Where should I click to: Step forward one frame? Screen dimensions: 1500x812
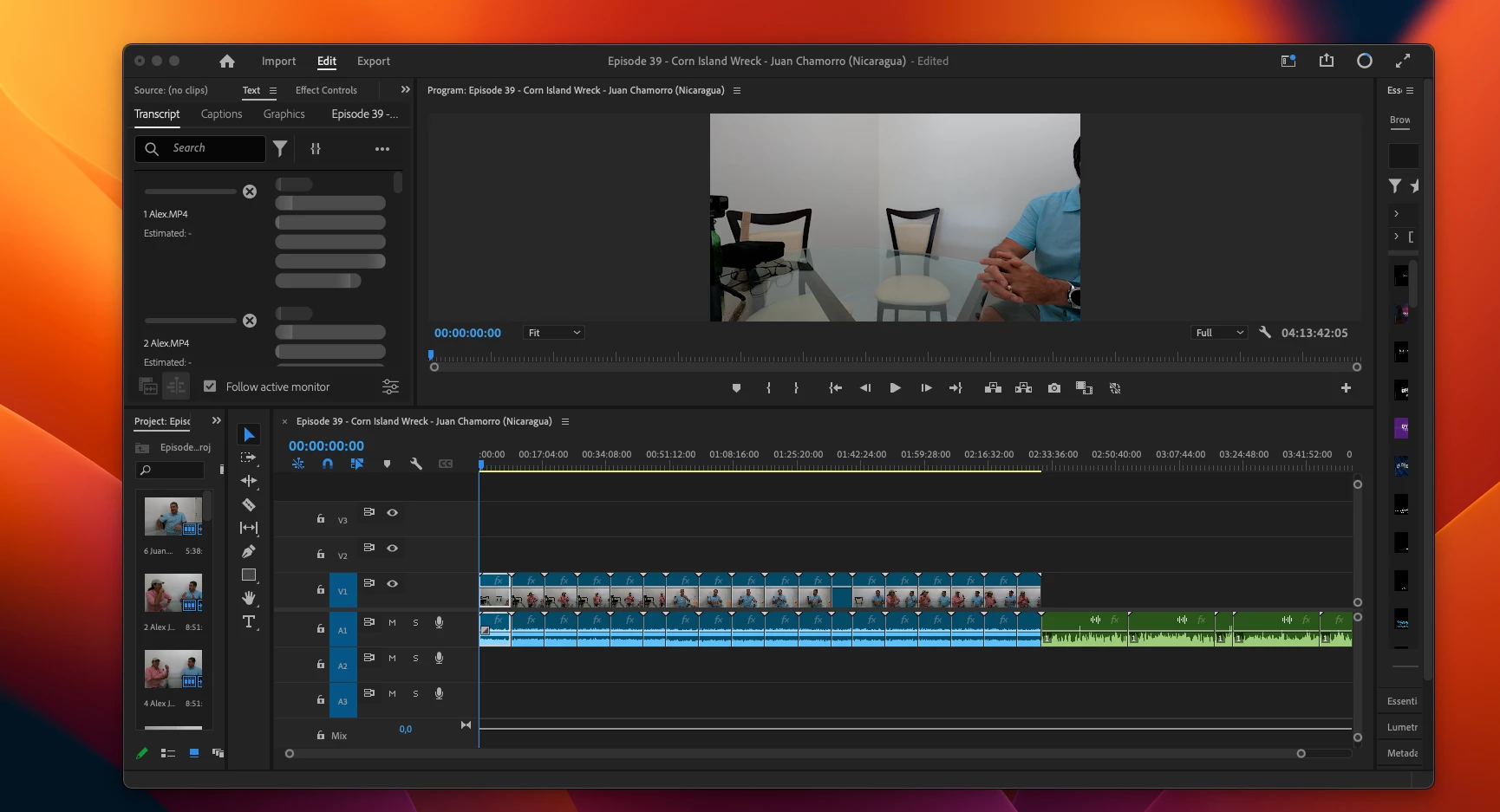click(x=926, y=388)
